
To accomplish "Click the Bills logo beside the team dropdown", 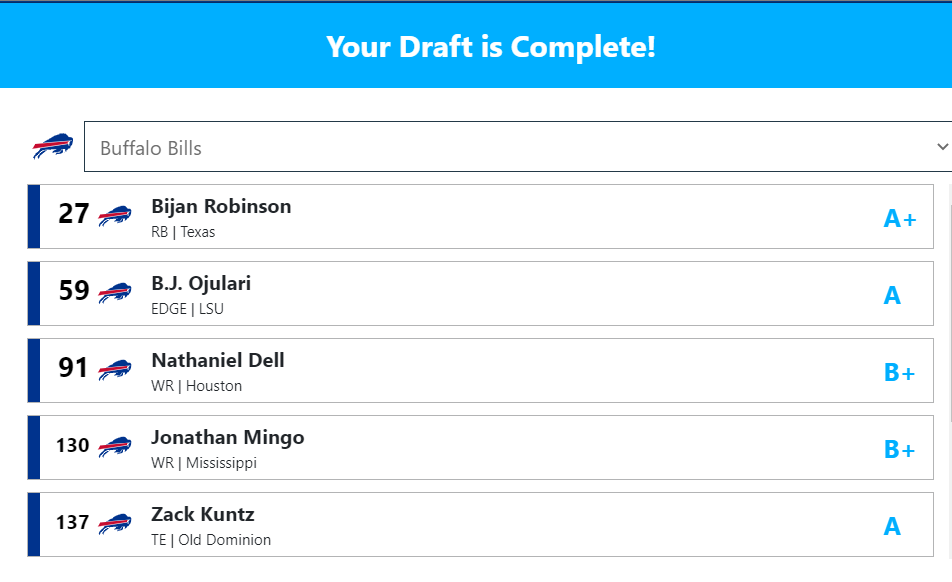I will (x=53, y=146).
